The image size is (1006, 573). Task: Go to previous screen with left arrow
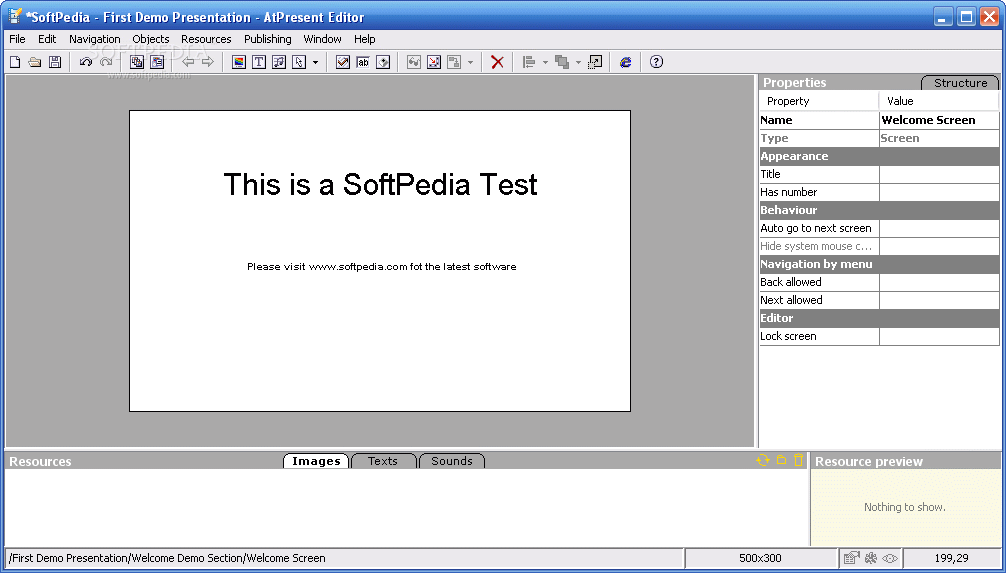(x=188, y=62)
